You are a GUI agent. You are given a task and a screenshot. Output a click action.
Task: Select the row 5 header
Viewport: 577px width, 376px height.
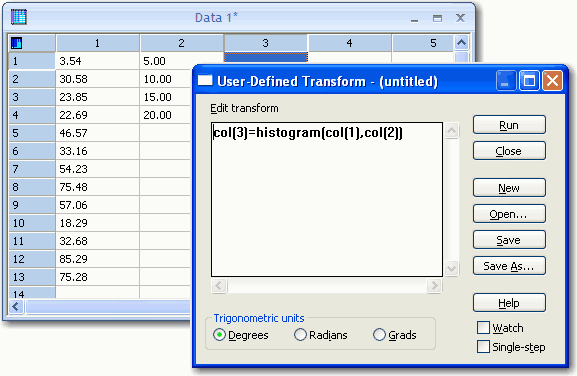[32, 133]
